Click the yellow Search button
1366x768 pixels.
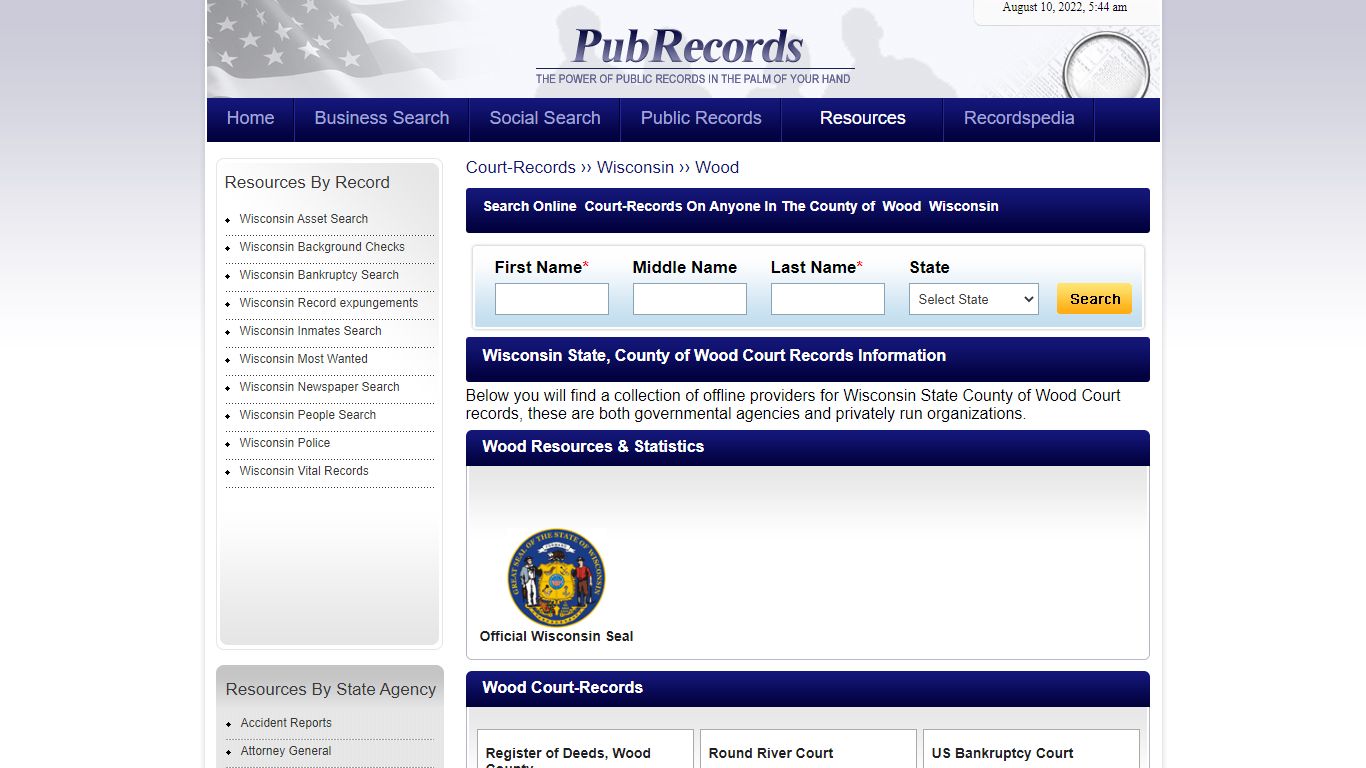pos(1095,299)
